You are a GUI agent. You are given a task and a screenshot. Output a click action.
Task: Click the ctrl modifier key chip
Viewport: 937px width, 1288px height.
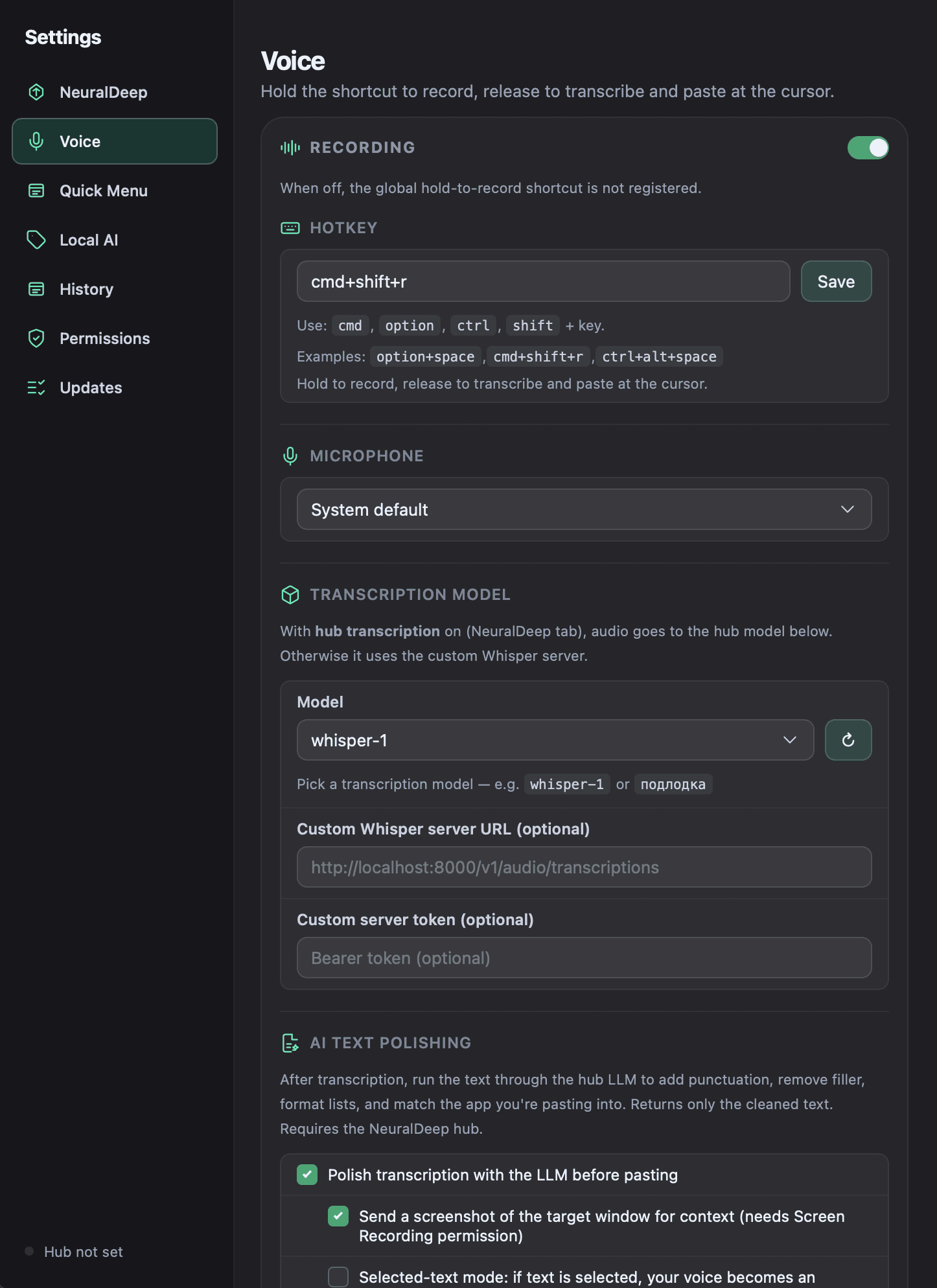473,325
